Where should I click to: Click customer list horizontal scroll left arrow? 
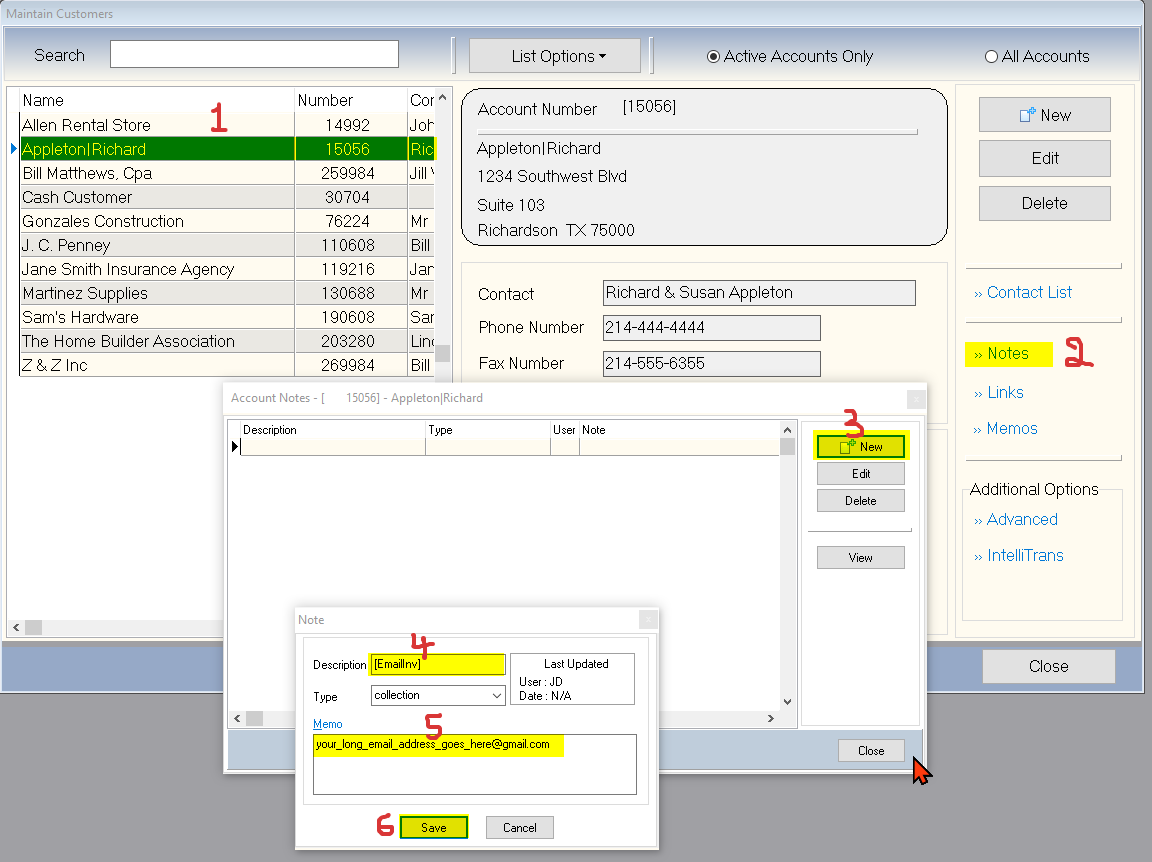16,628
